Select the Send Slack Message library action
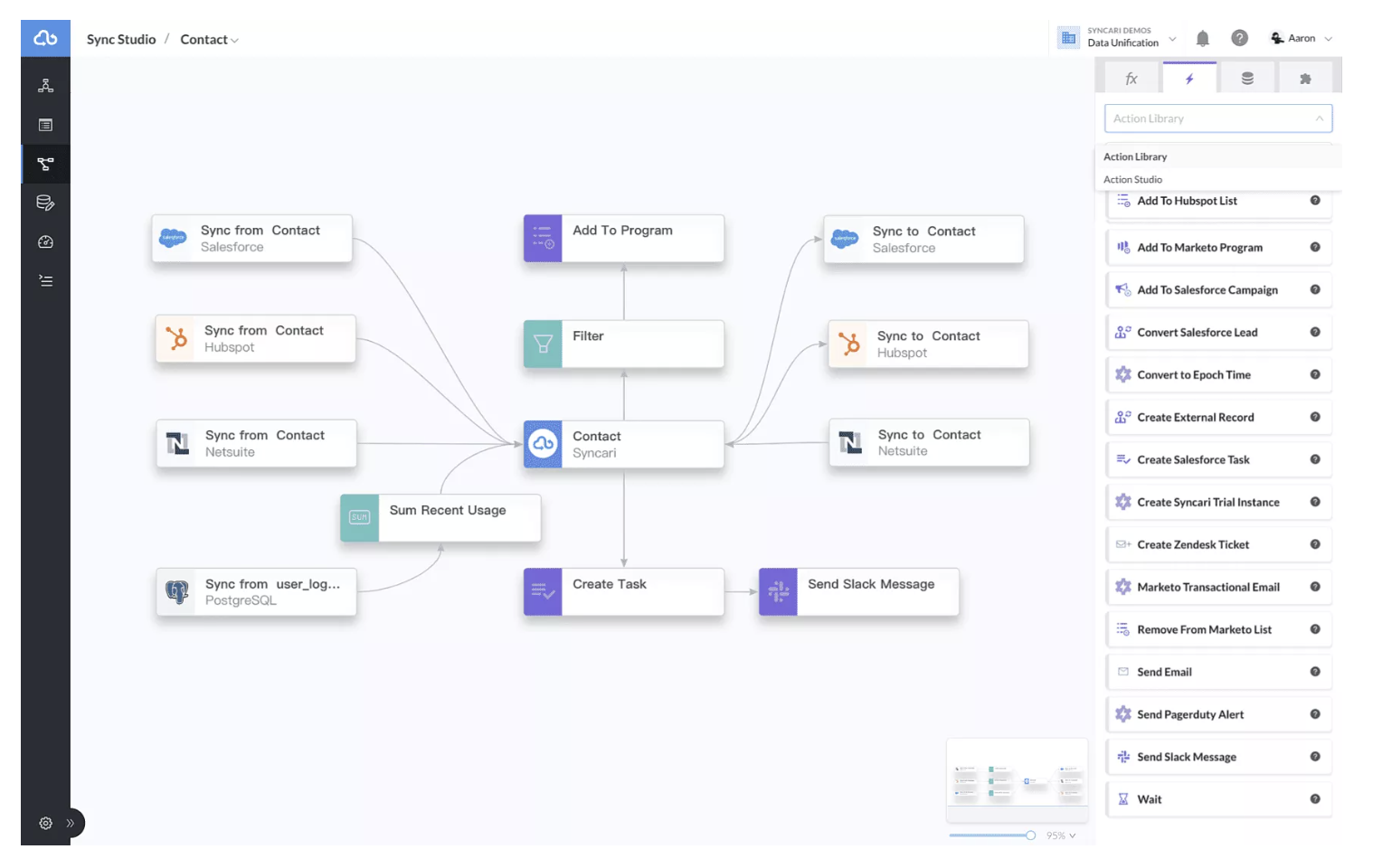This screenshot has width=1373, height=868. [1186, 757]
